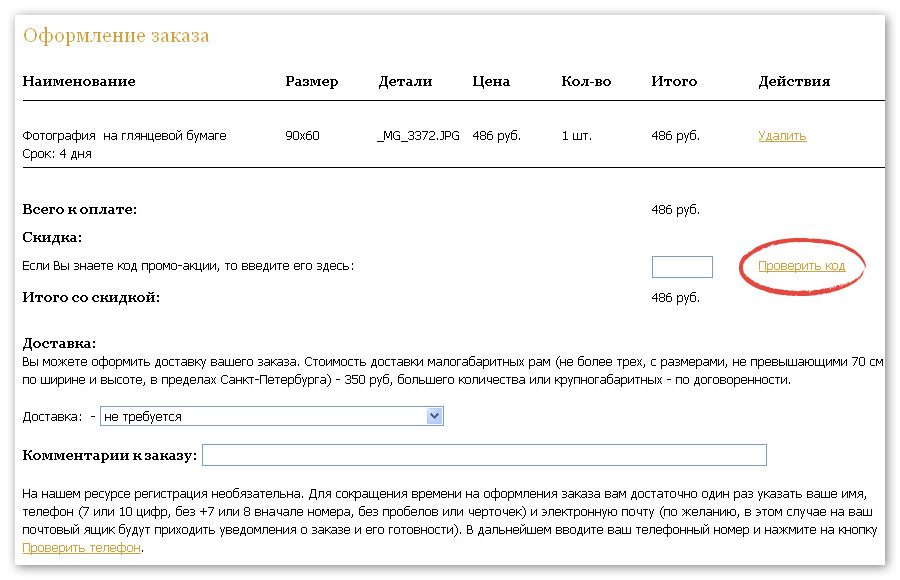Click the Комментарии к заказу label
This screenshot has width=900, height=580.
click(x=110, y=455)
